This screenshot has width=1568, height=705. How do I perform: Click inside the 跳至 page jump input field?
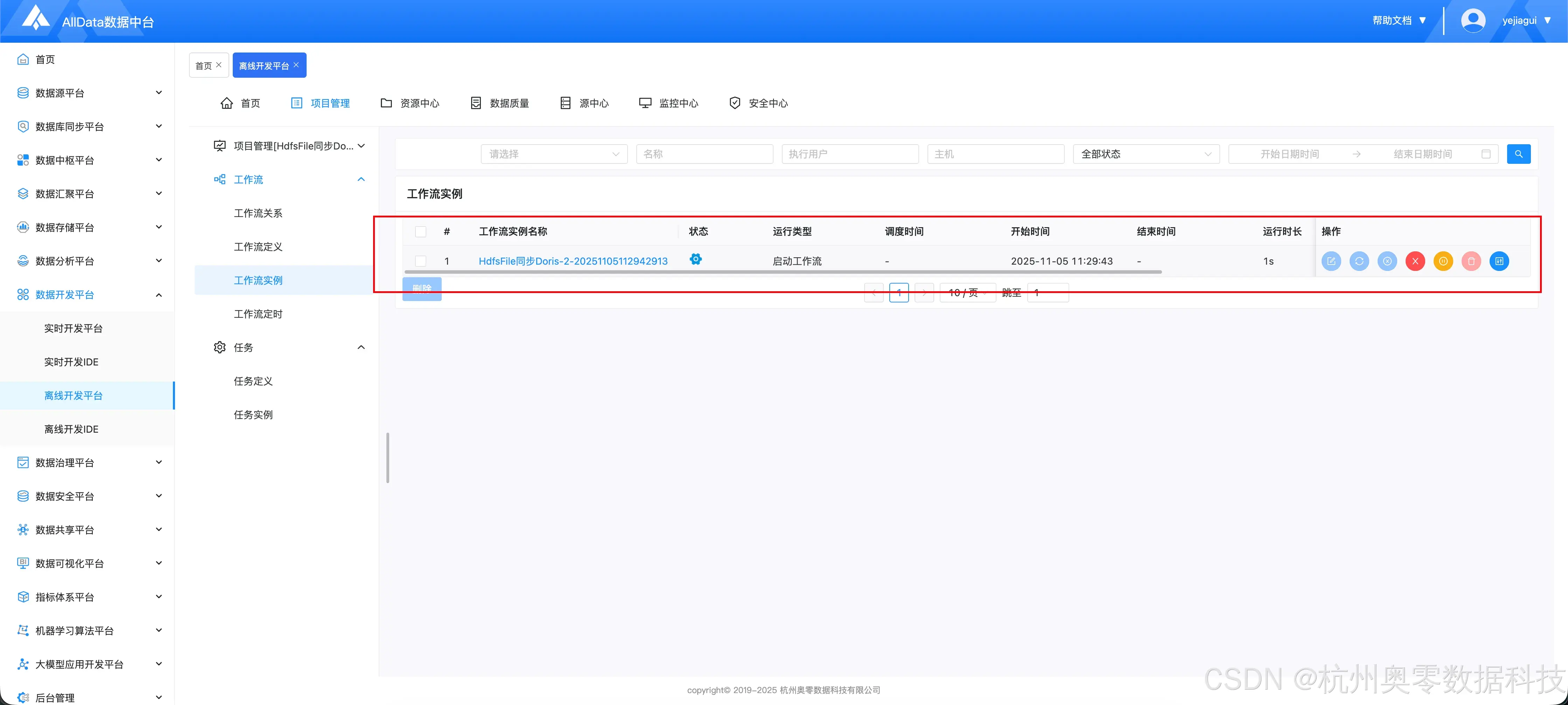coord(1048,292)
